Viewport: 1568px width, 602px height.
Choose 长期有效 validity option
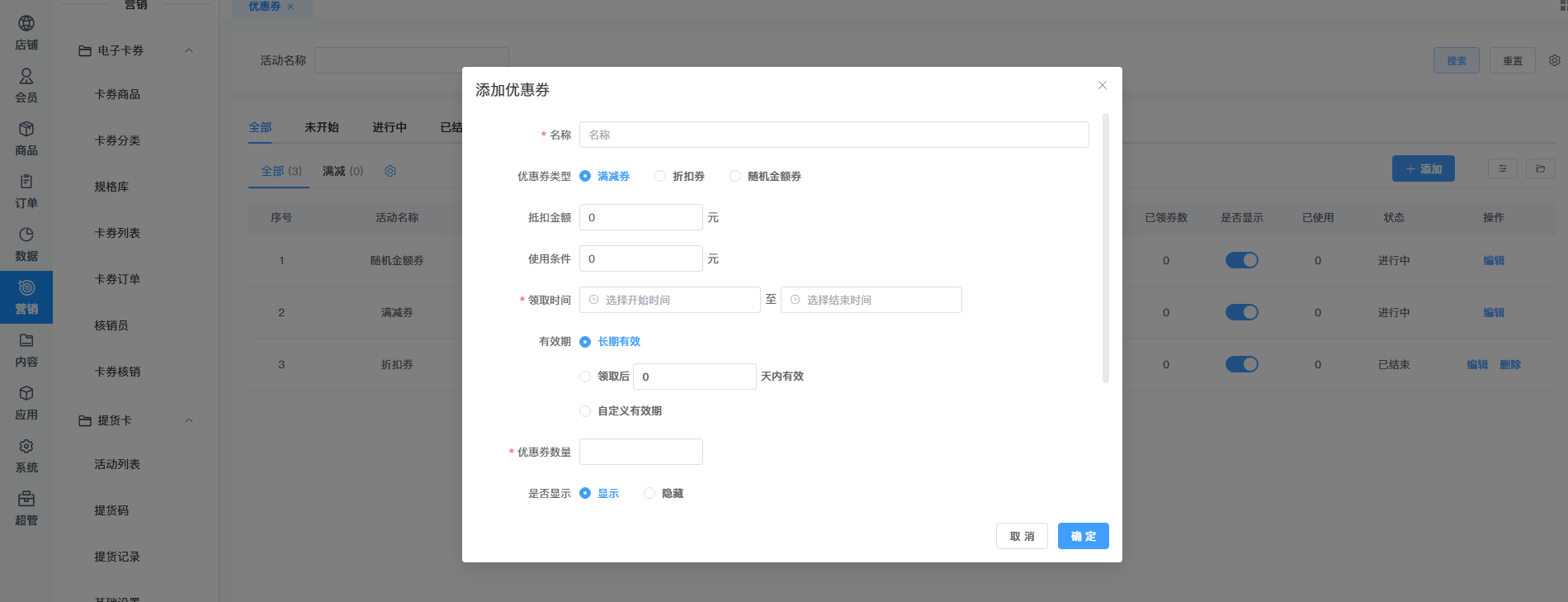610,341
